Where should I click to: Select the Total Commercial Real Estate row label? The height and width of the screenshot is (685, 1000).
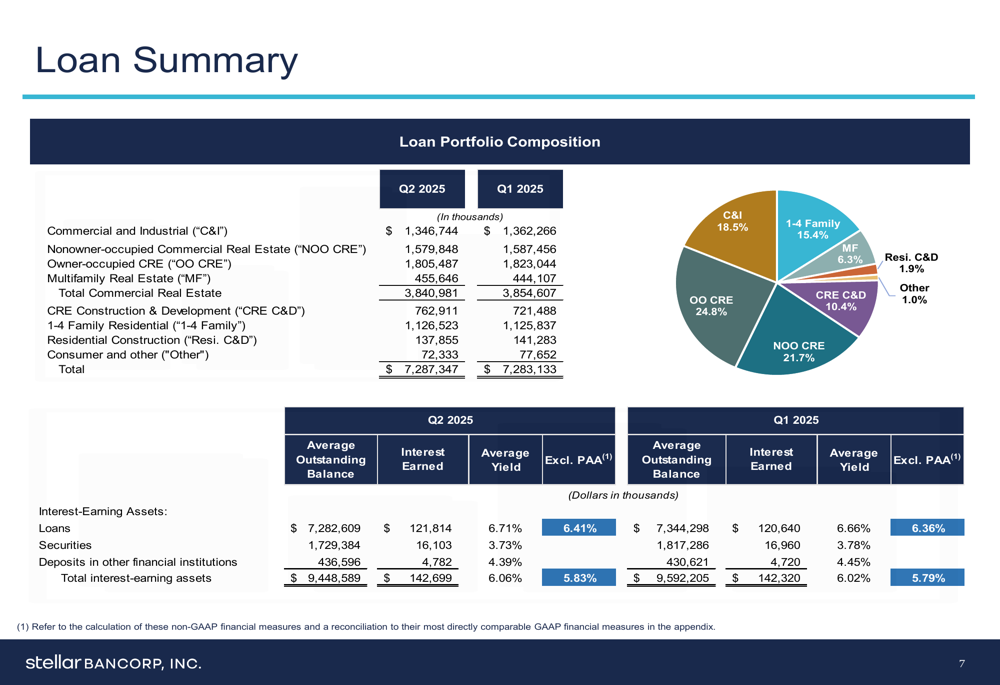coord(140,293)
